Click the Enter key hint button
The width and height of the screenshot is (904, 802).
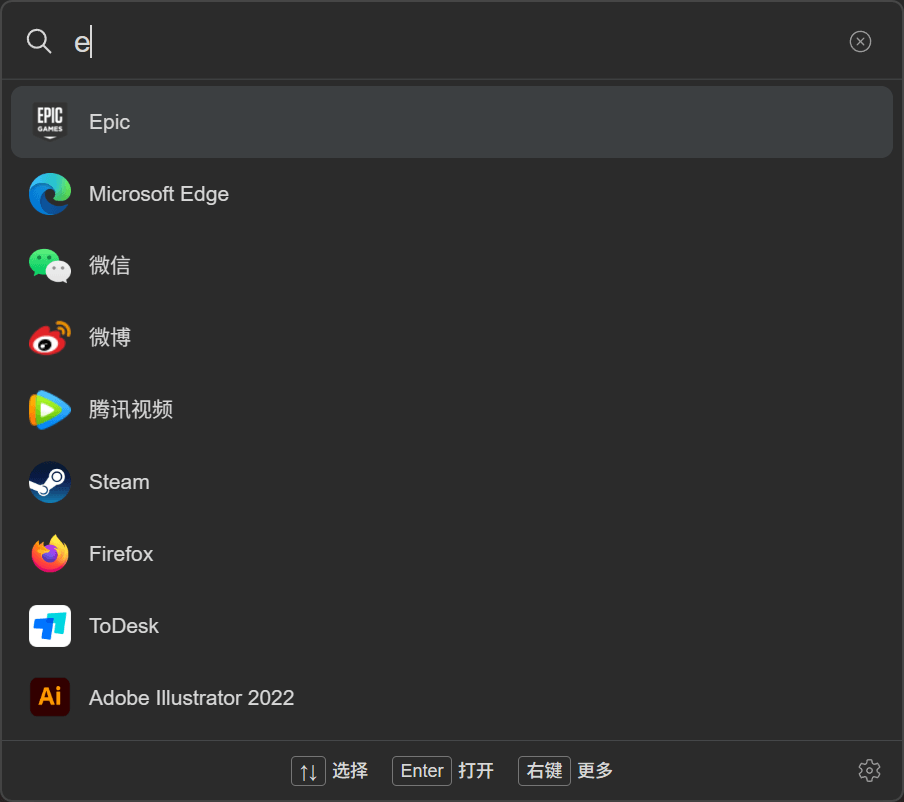422,771
